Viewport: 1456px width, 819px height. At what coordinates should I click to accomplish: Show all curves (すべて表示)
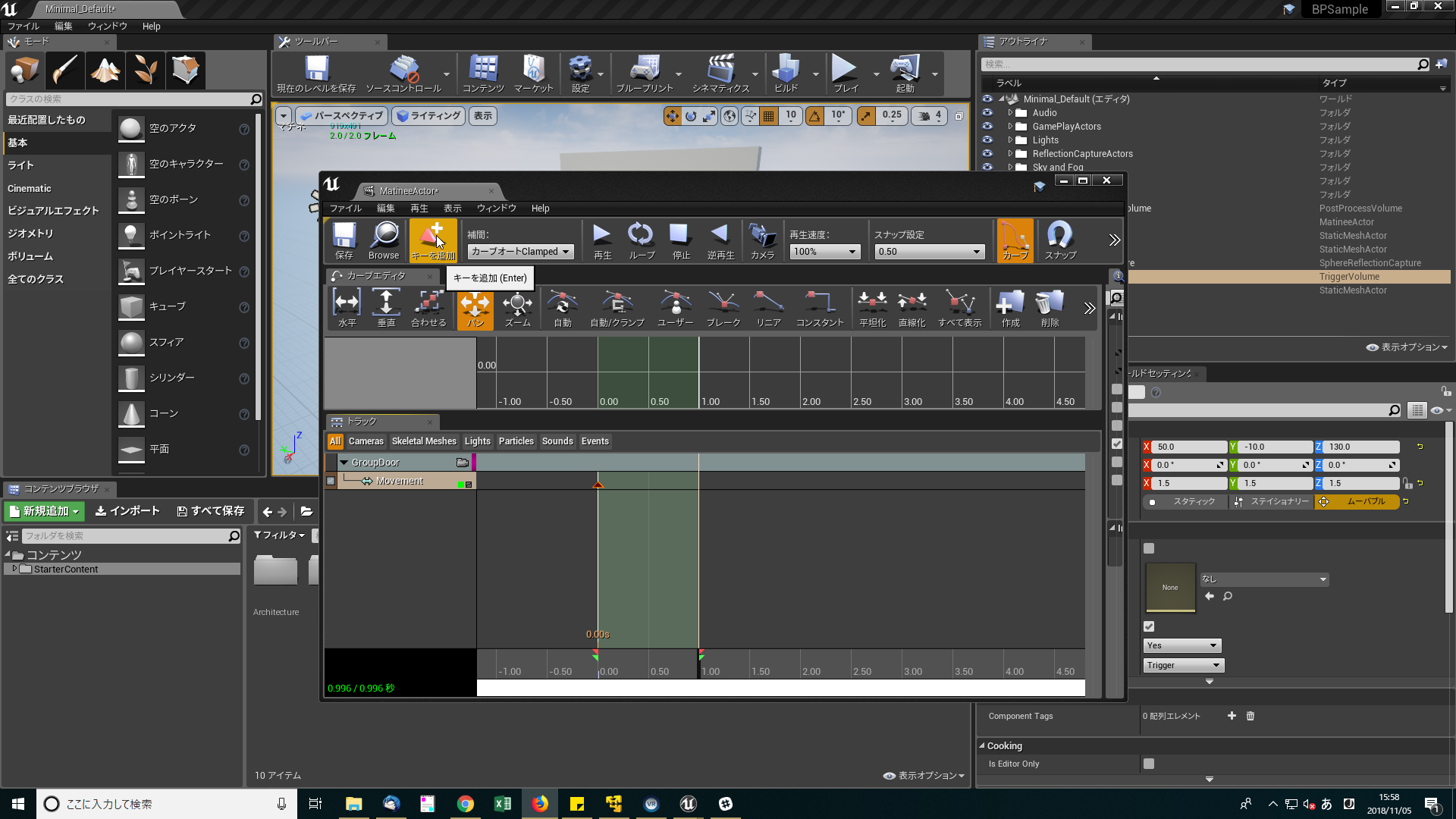(960, 308)
